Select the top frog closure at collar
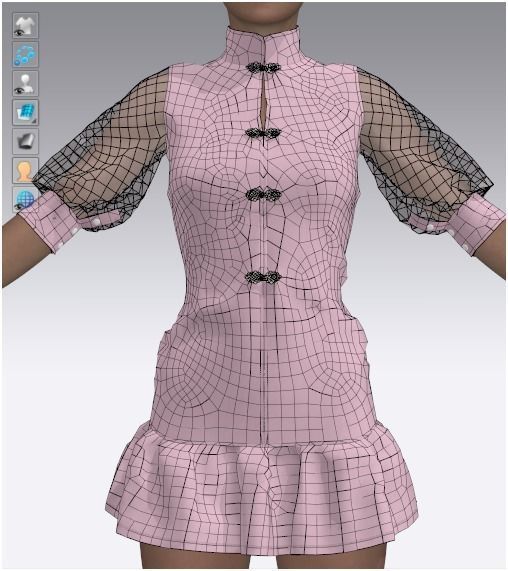Viewport: 508px width, 571px height. tap(263, 68)
